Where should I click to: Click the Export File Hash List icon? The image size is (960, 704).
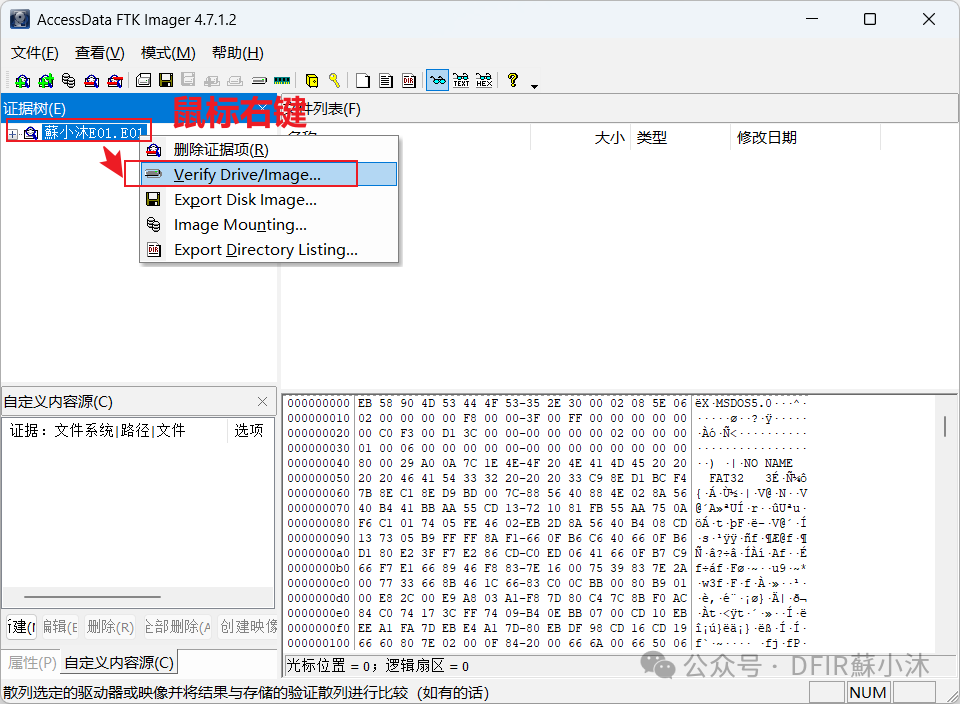click(x=386, y=80)
